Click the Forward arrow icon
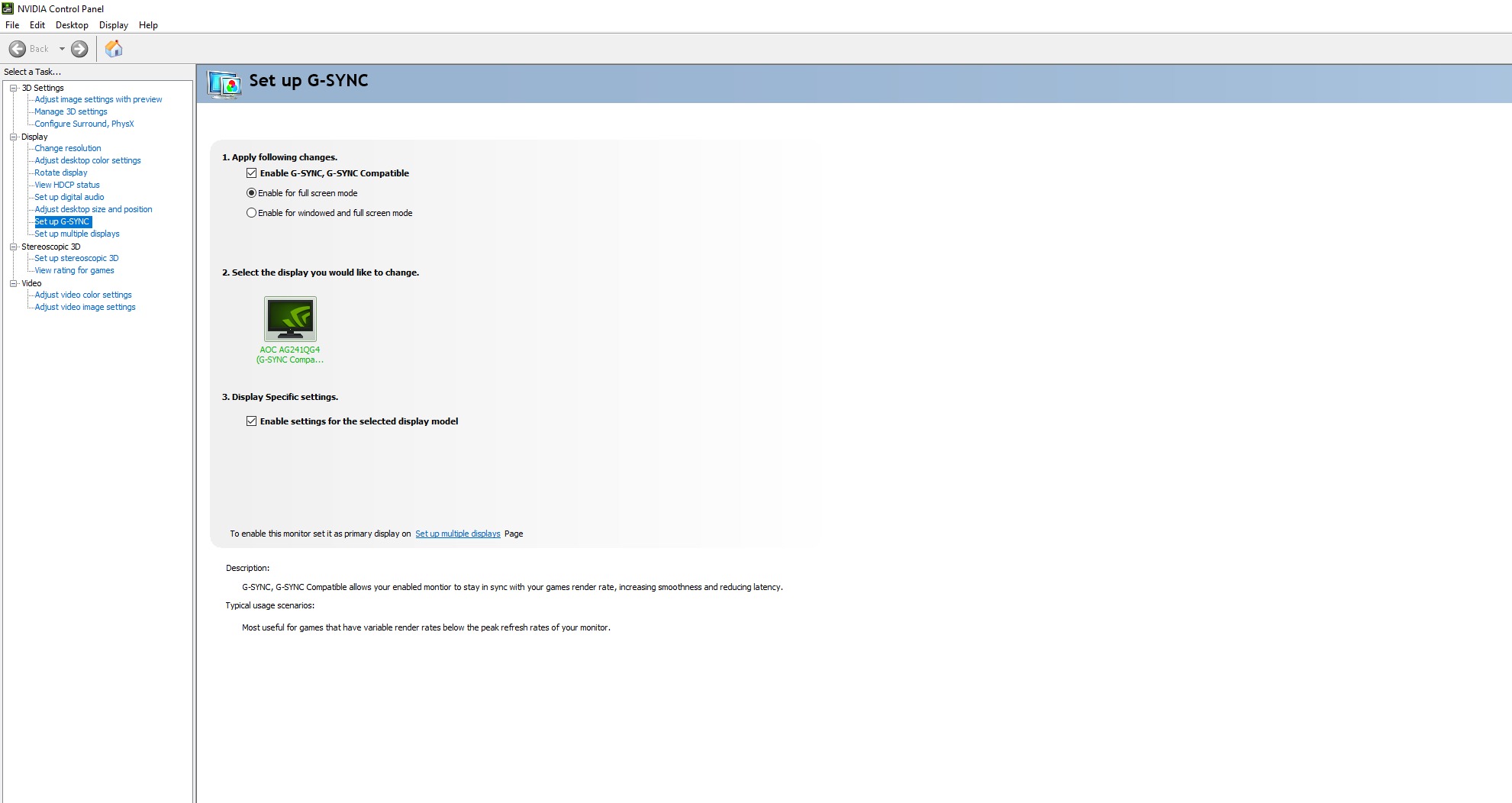1512x803 pixels. pos(79,49)
